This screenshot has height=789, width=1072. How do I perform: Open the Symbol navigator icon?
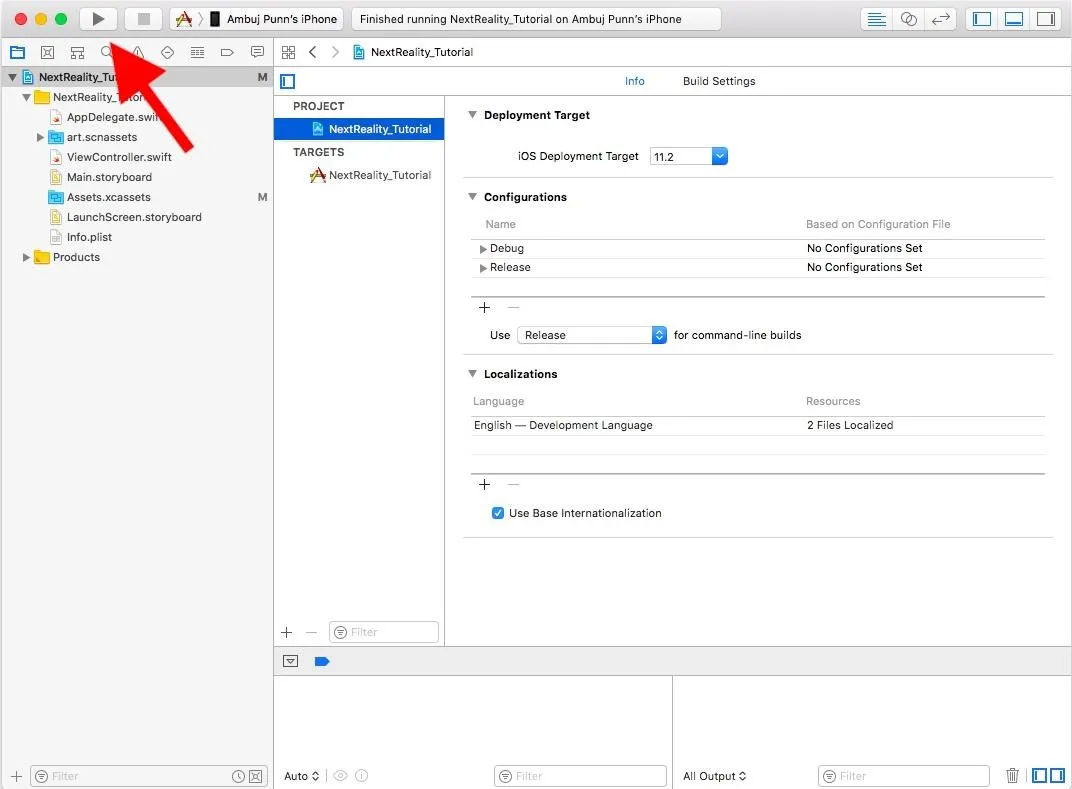[77, 52]
